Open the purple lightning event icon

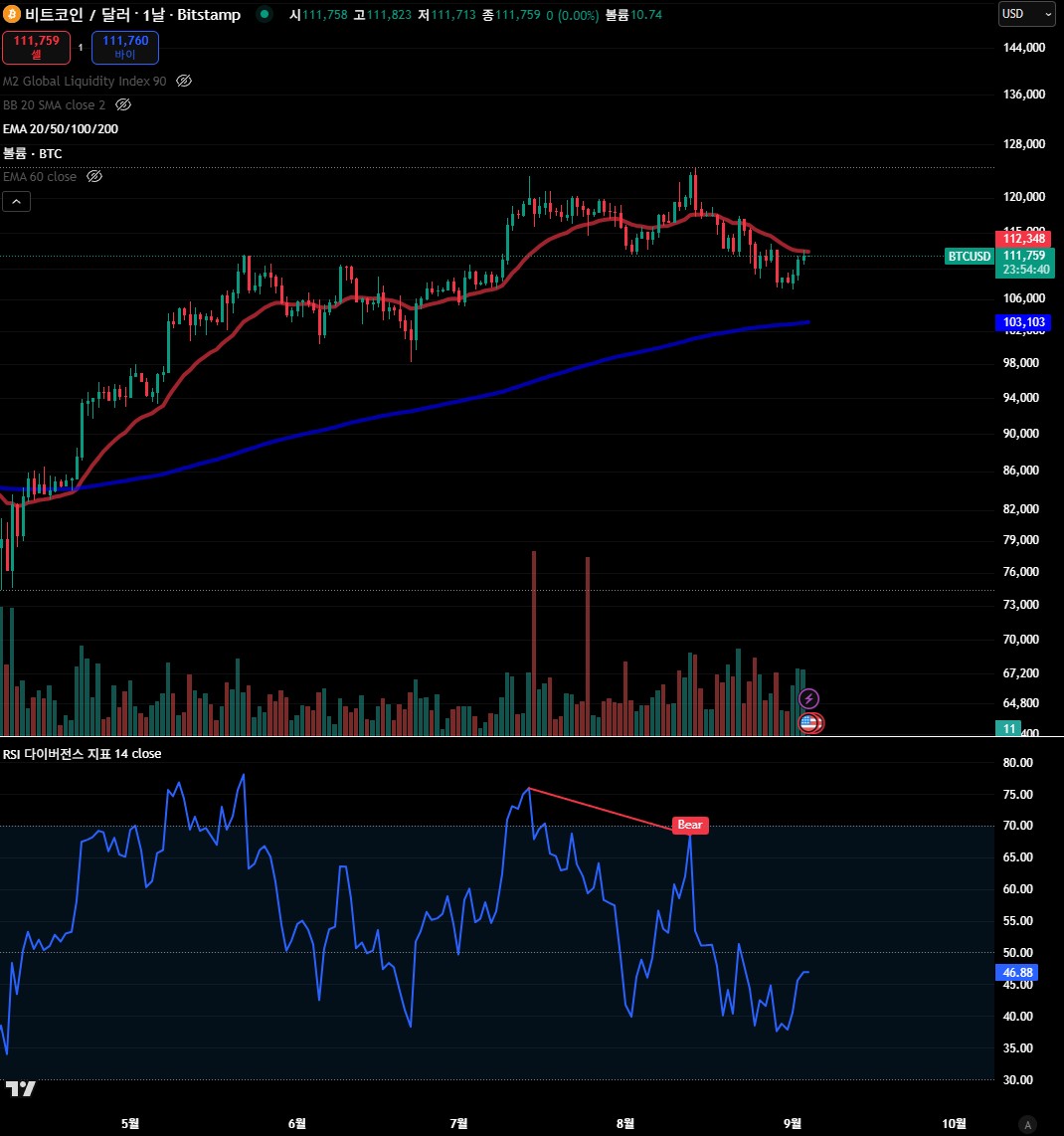(x=808, y=698)
